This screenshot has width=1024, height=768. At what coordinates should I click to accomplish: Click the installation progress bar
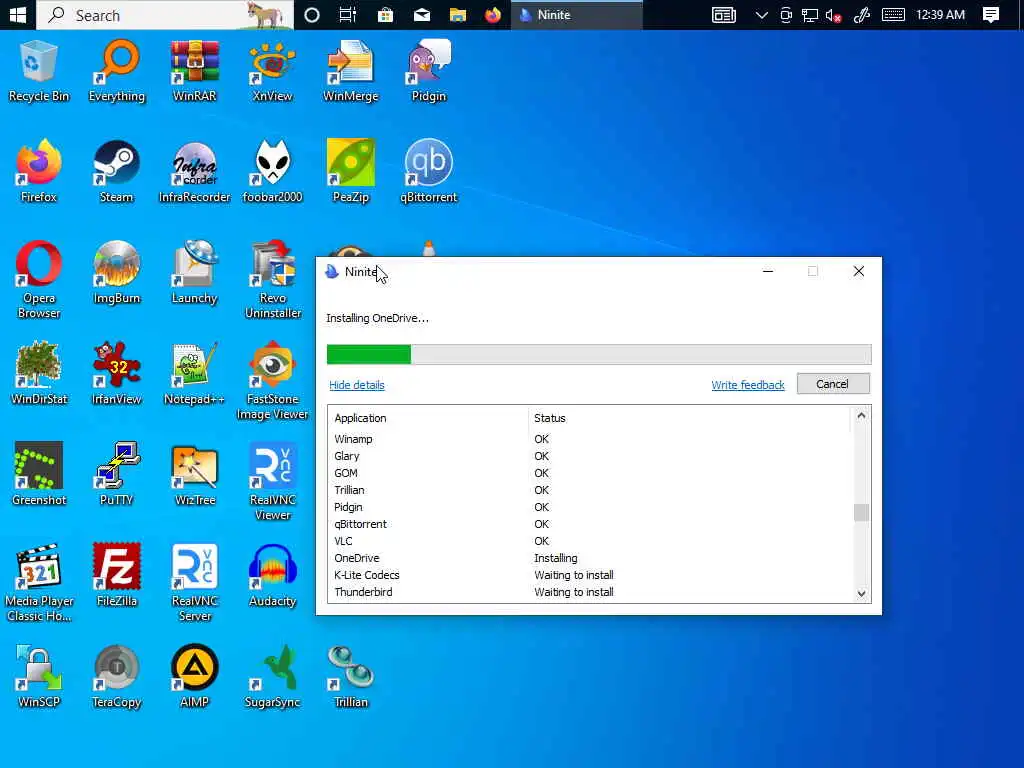click(599, 355)
